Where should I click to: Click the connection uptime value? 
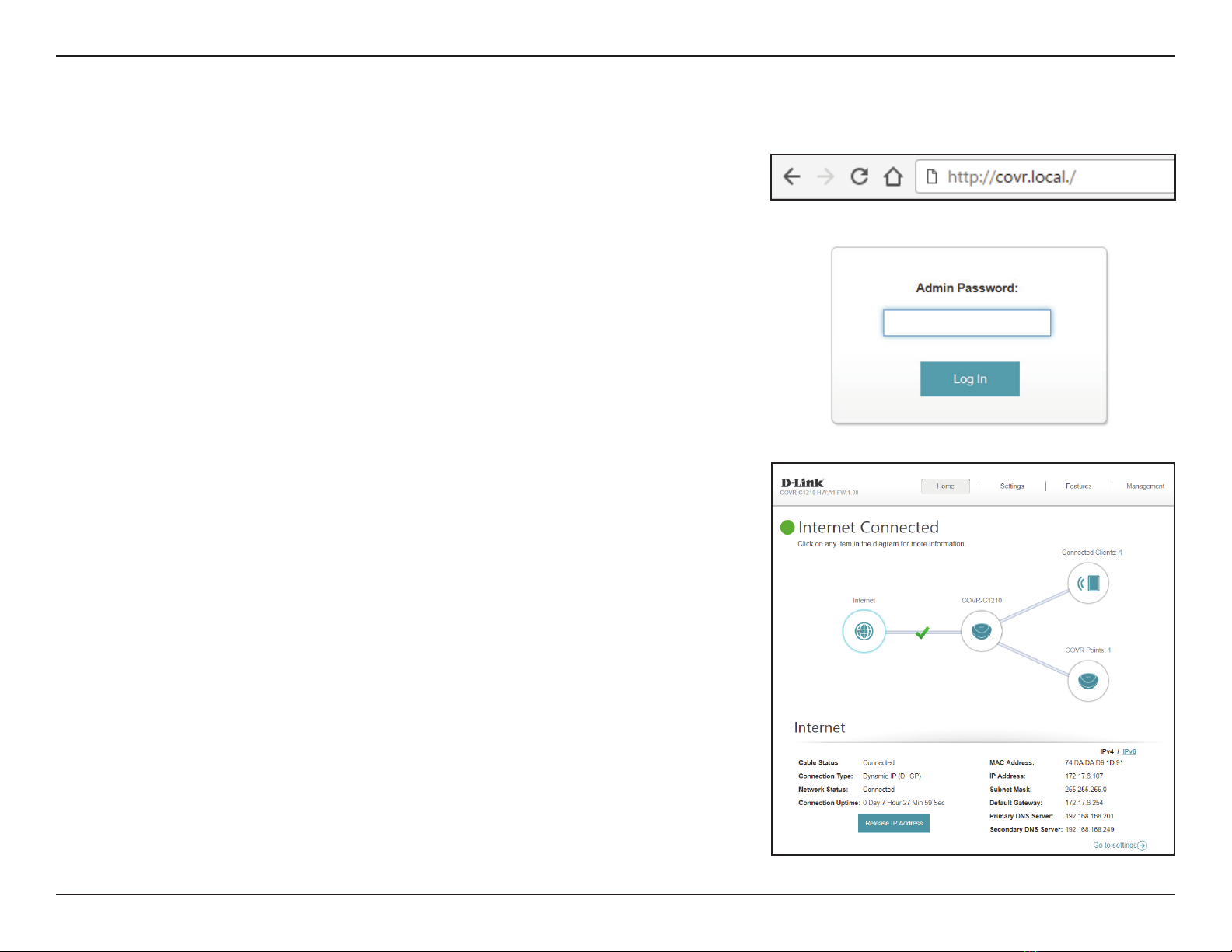tap(903, 803)
